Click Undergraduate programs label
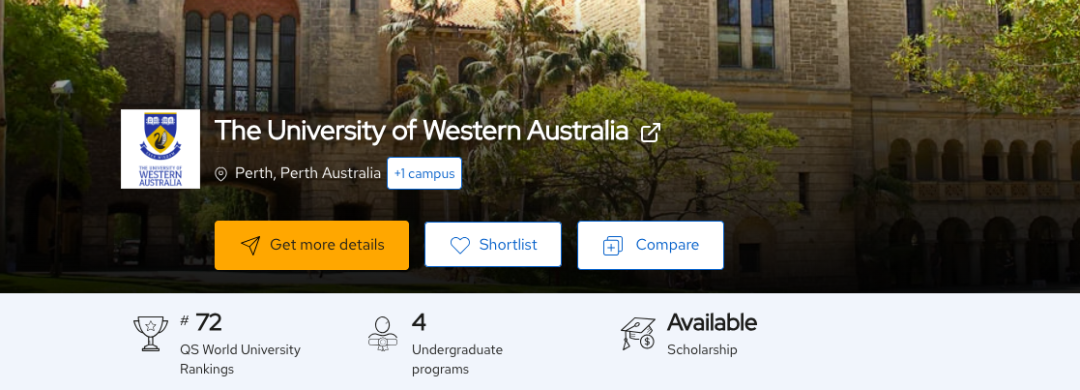Screen dimensions: 1080x390 (x=457, y=359)
